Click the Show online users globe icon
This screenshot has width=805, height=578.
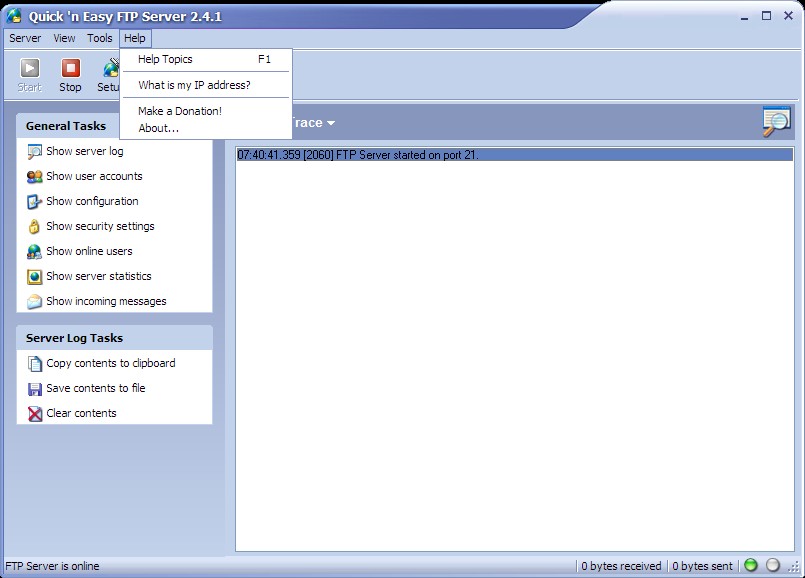click(34, 252)
